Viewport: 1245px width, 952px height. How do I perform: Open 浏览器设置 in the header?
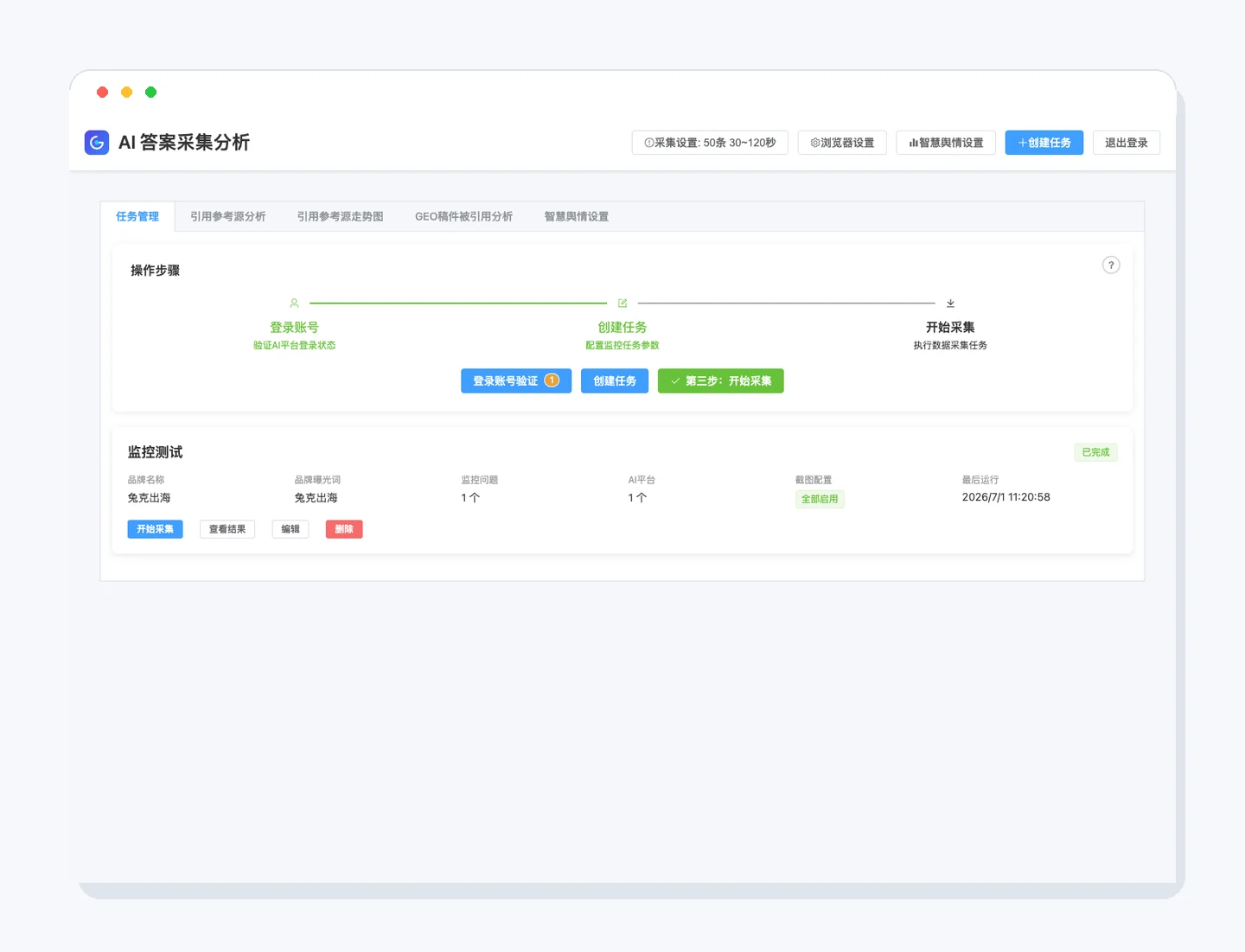(x=842, y=143)
